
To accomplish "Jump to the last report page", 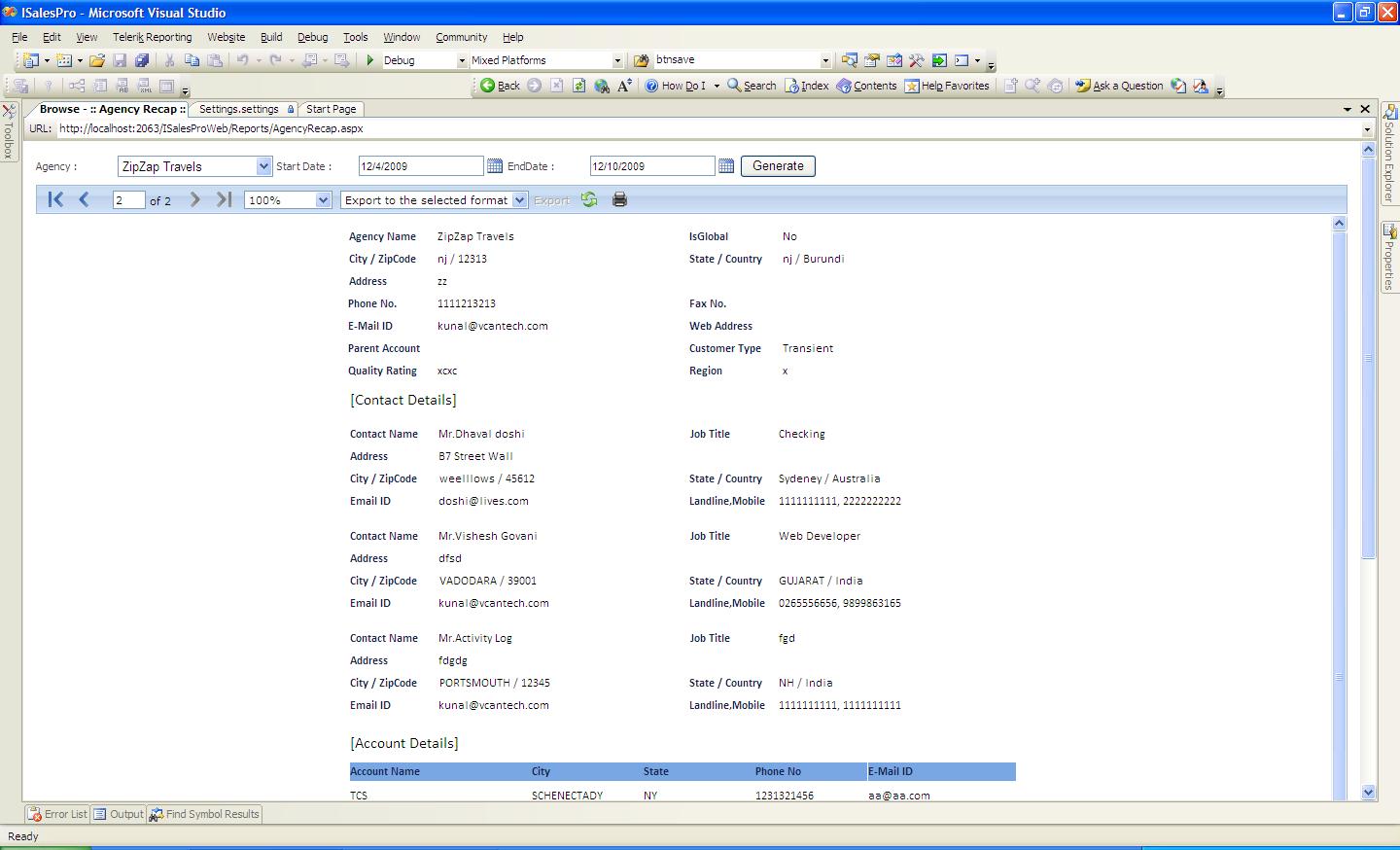I will coord(224,199).
